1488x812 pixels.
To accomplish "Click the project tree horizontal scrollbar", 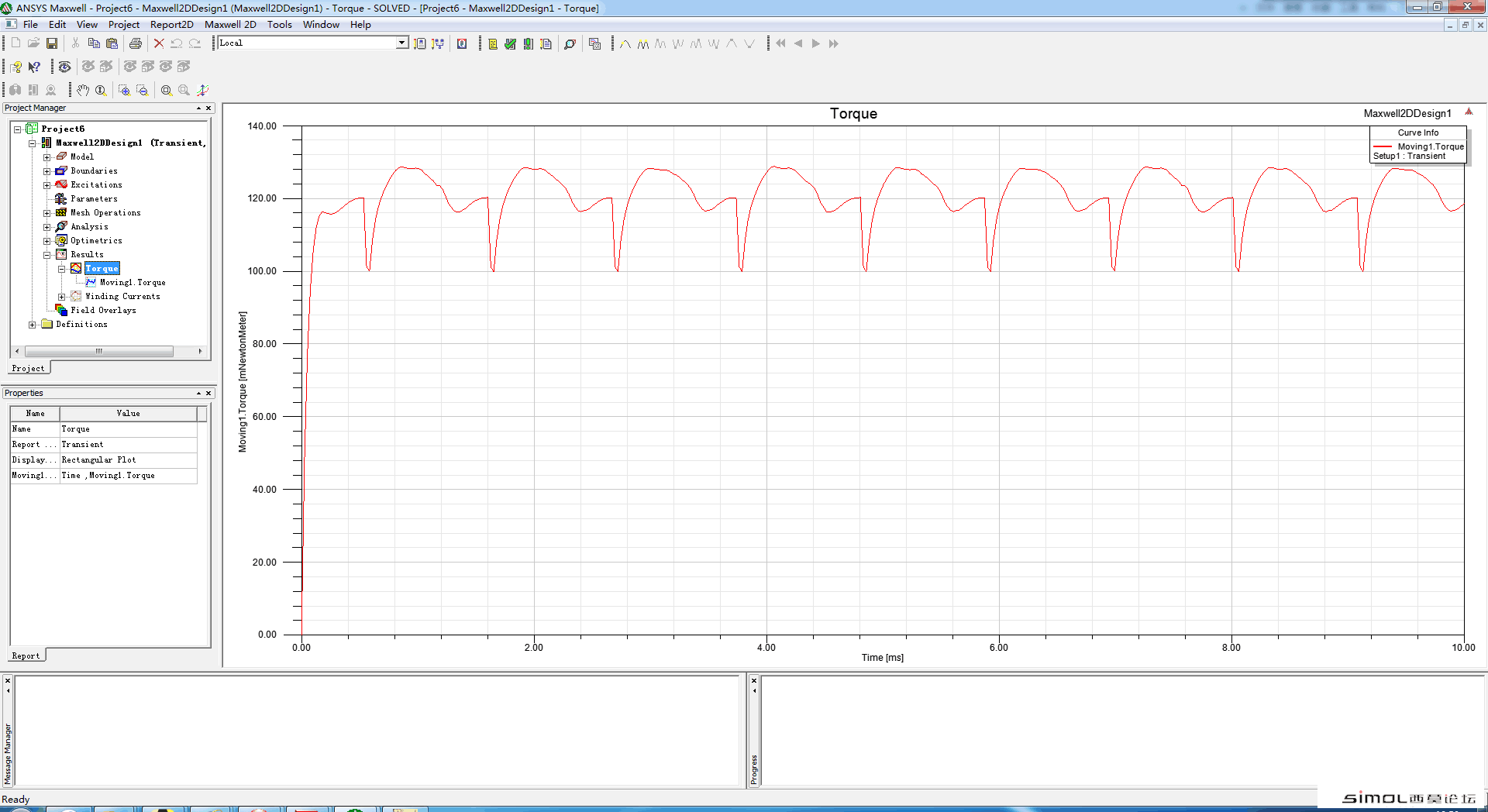I will point(99,352).
